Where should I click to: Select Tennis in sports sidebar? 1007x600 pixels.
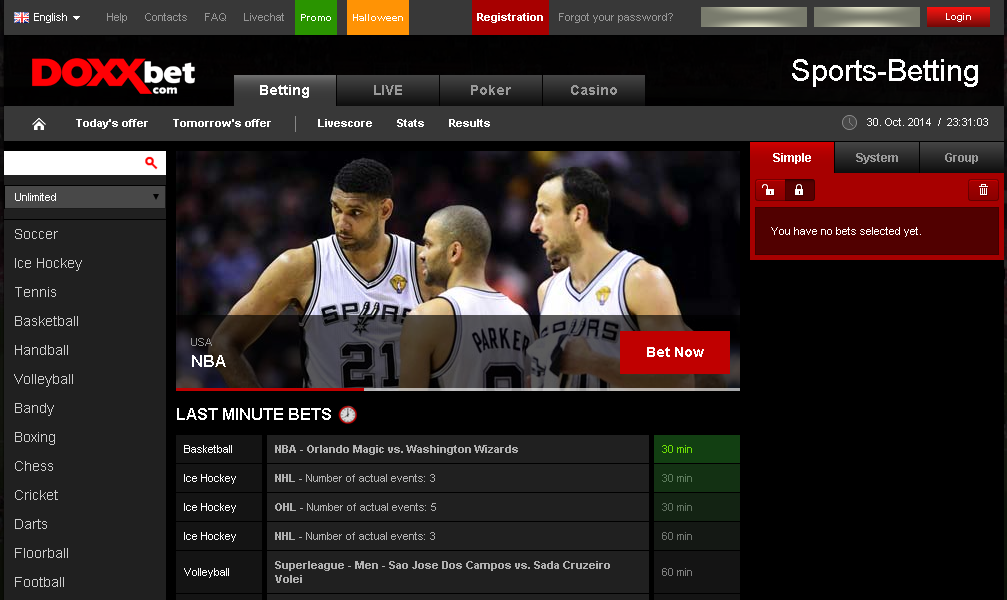tap(35, 292)
